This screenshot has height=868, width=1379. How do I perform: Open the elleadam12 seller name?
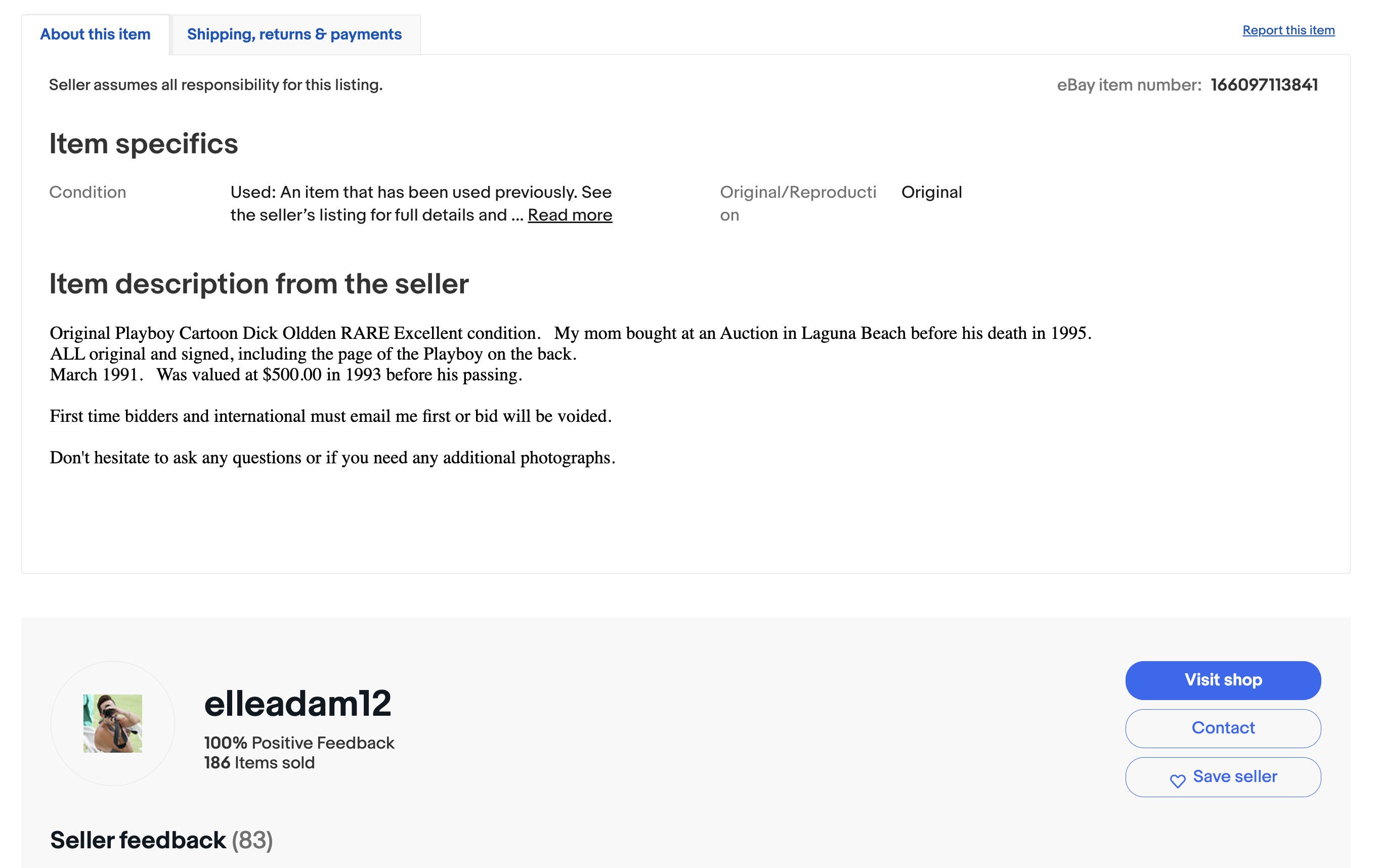(x=297, y=703)
